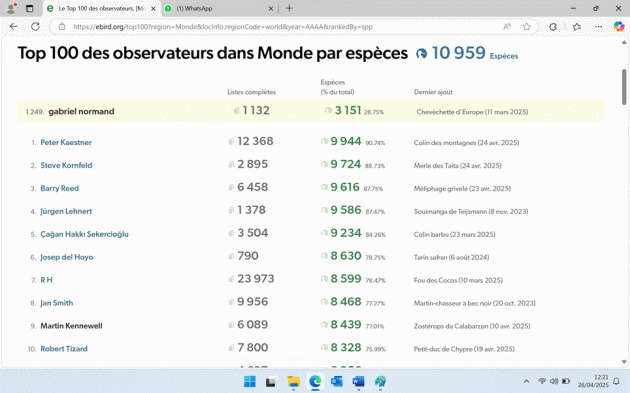The image size is (630, 393).
Task: Reload the eBird page
Action: (x=35, y=27)
